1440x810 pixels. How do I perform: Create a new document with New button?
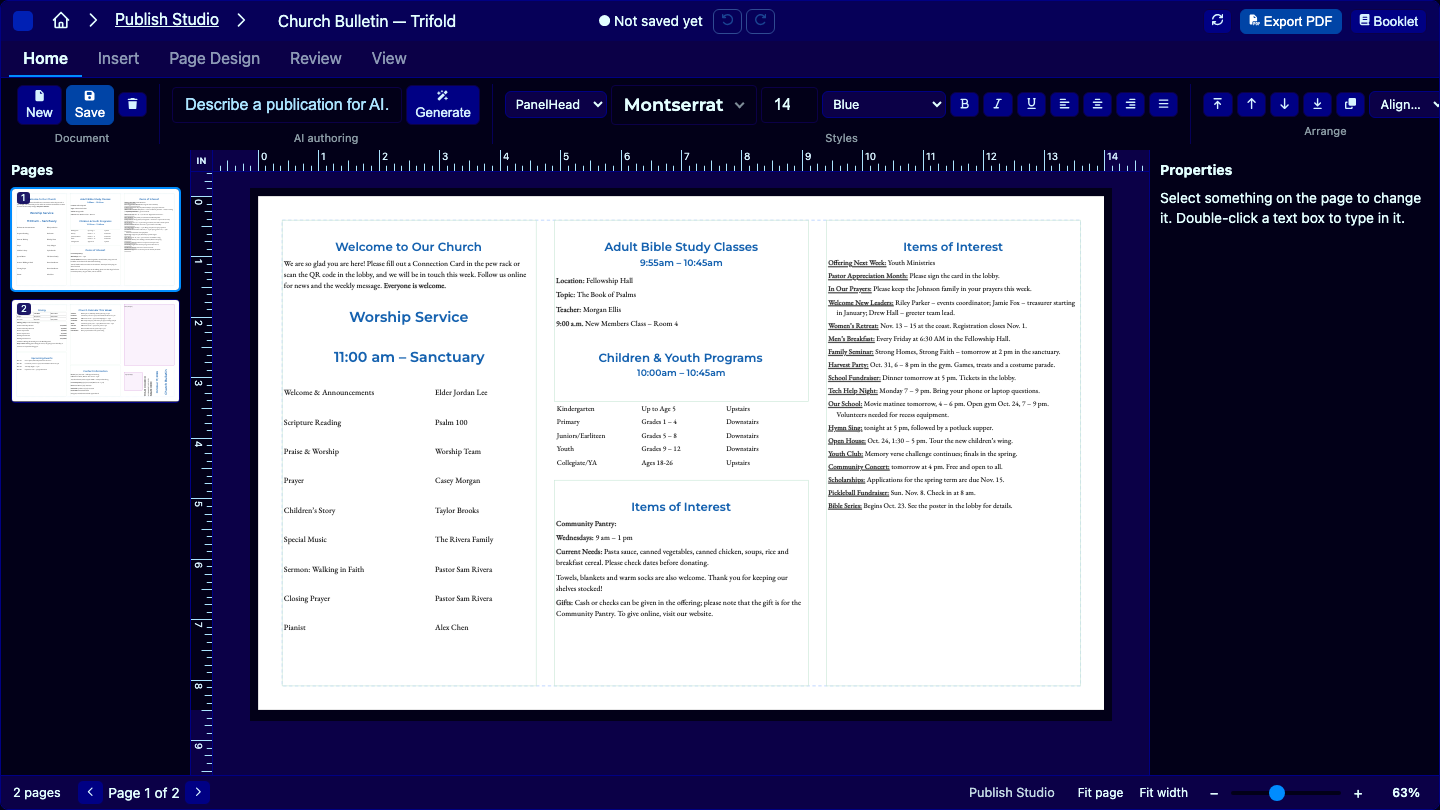pos(39,104)
